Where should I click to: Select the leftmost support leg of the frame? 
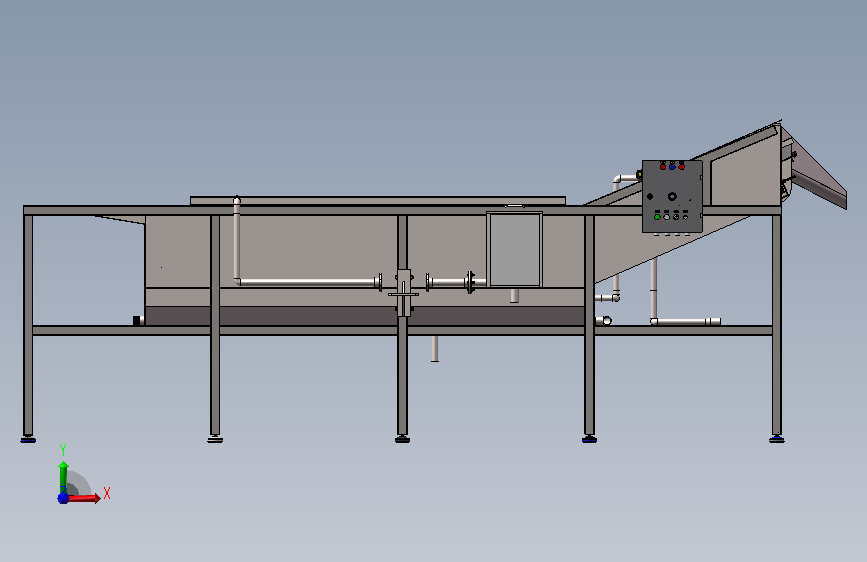[28, 325]
